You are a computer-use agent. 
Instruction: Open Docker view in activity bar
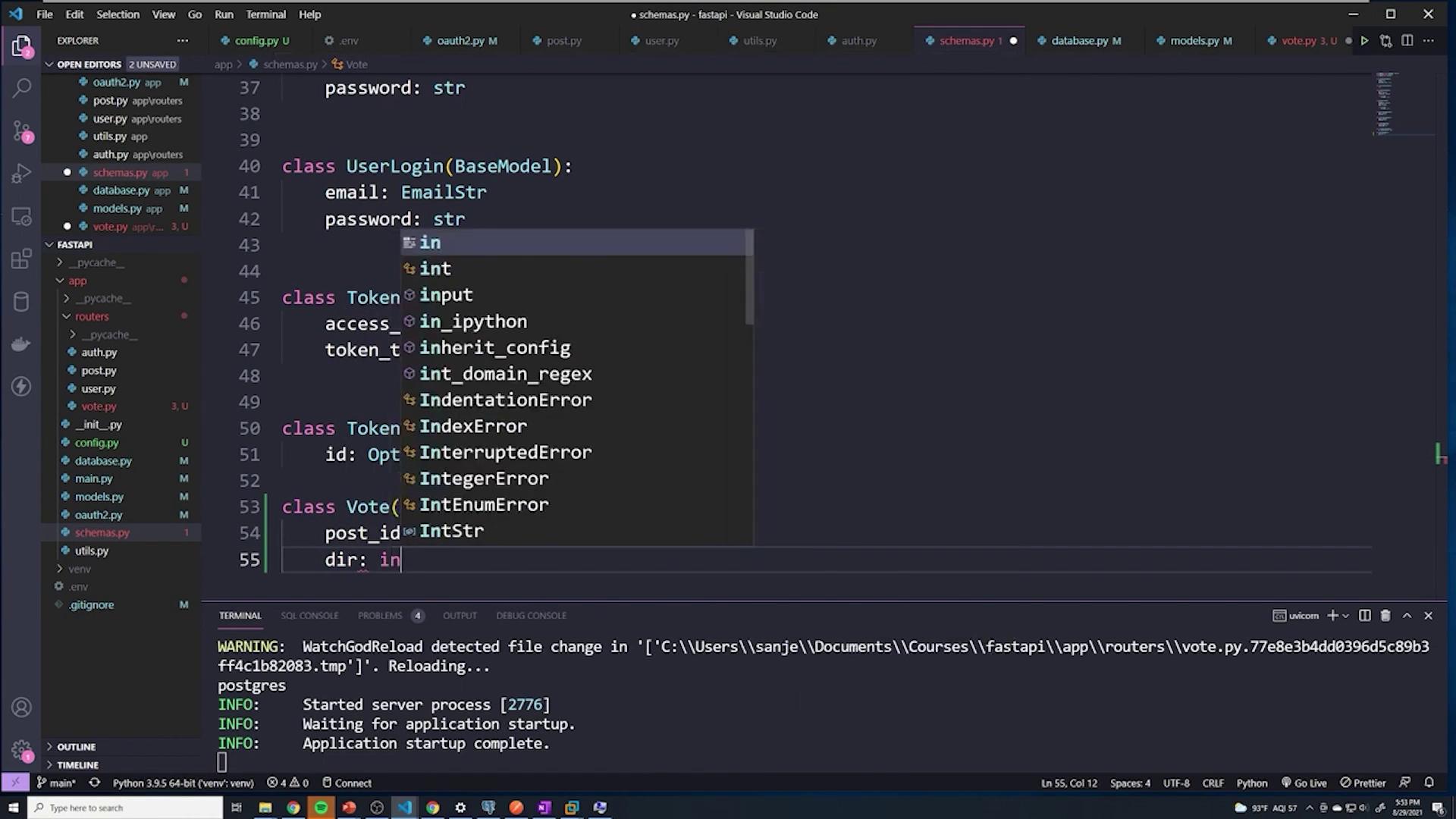[x=21, y=344]
